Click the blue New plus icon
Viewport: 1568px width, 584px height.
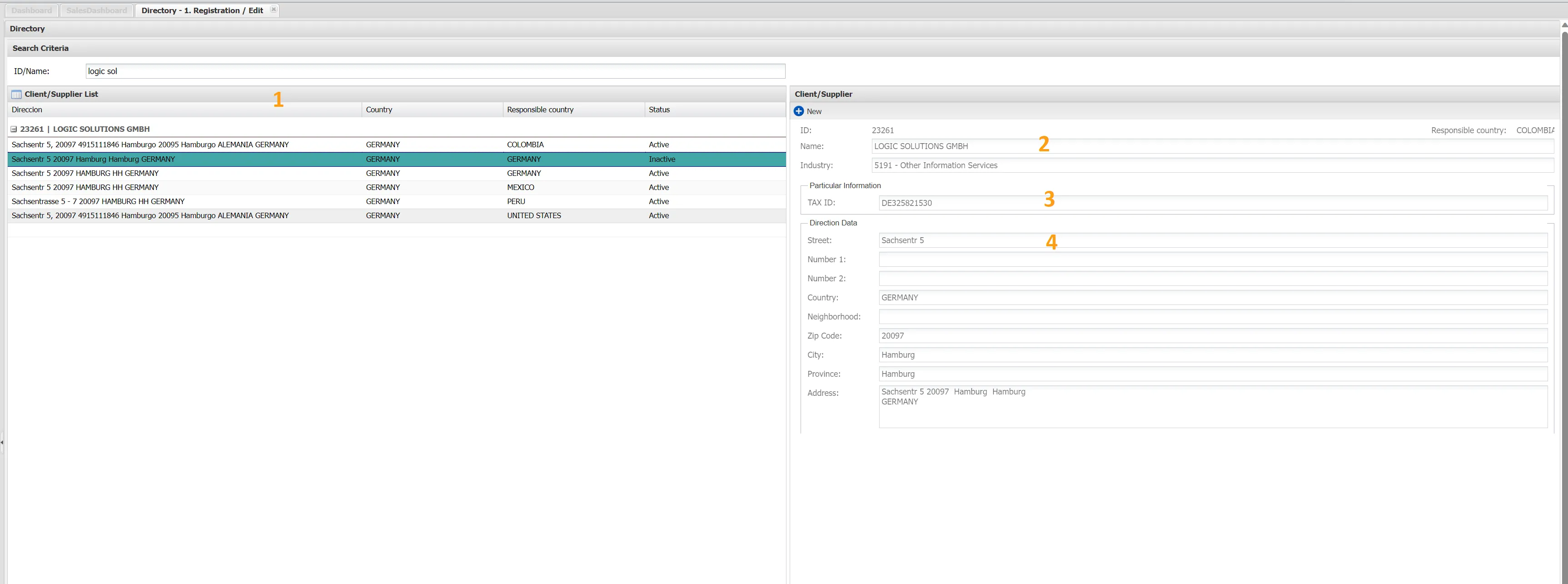[799, 111]
